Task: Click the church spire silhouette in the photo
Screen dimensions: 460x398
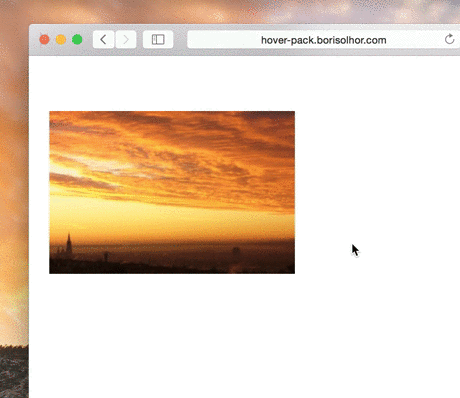Action: point(69,243)
